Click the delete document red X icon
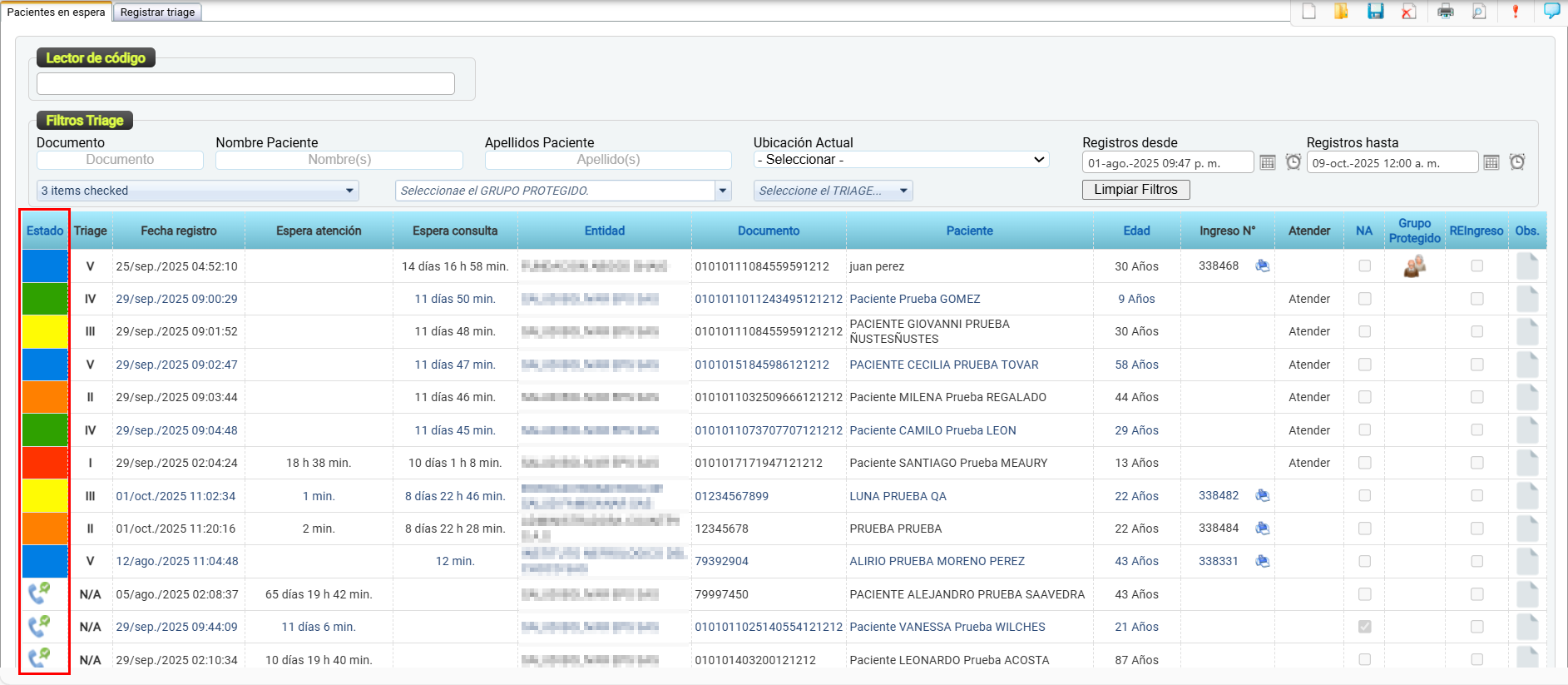 point(1408,12)
